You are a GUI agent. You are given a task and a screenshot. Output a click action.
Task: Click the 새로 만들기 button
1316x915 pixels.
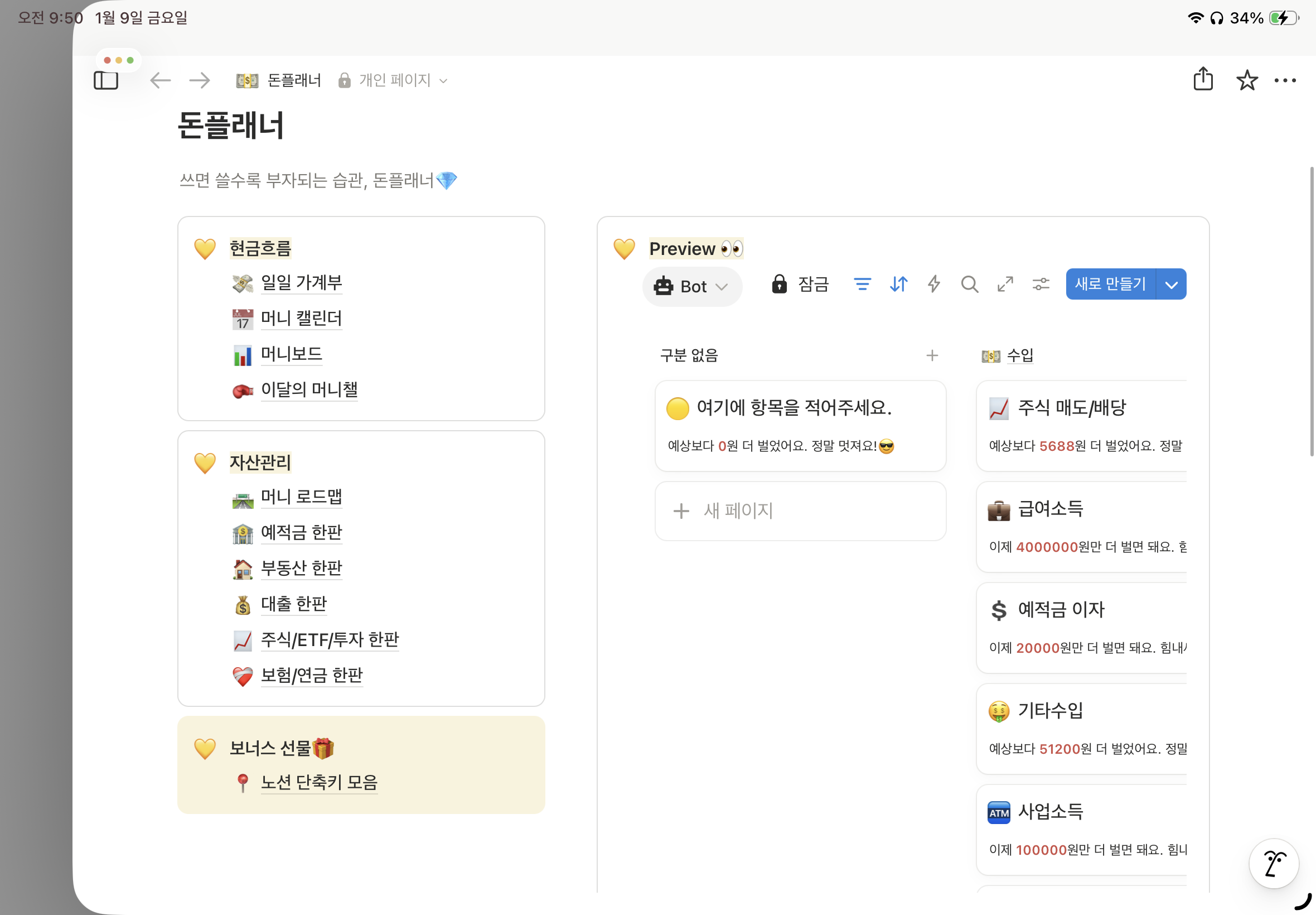1110,284
